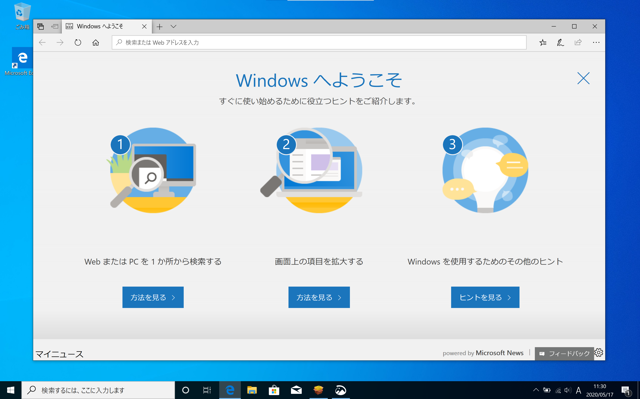The width and height of the screenshot is (640, 399).
Task: Open Cortana circle on taskbar
Action: (185, 390)
